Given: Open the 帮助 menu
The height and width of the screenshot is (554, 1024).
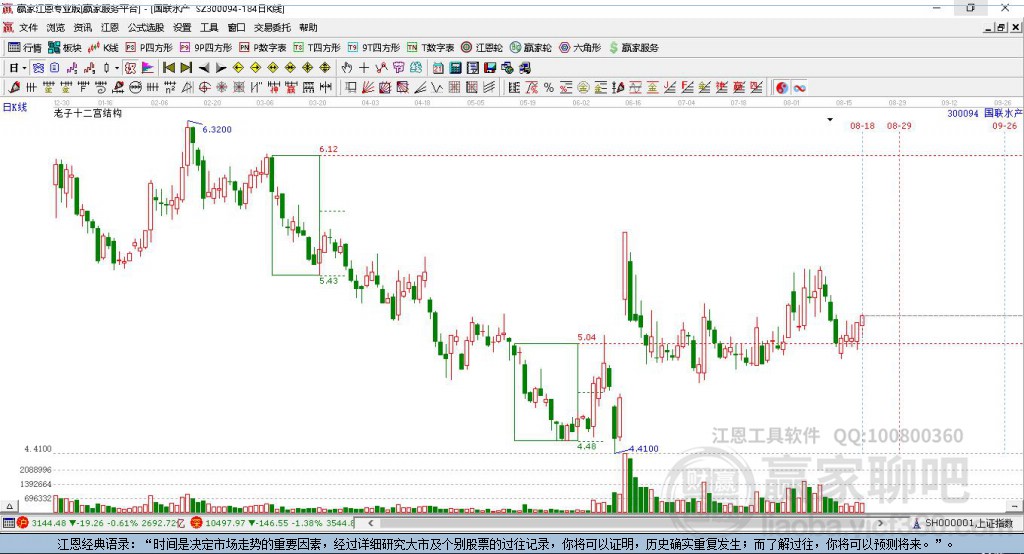Looking at the screenshot, I should pos(308,27).
